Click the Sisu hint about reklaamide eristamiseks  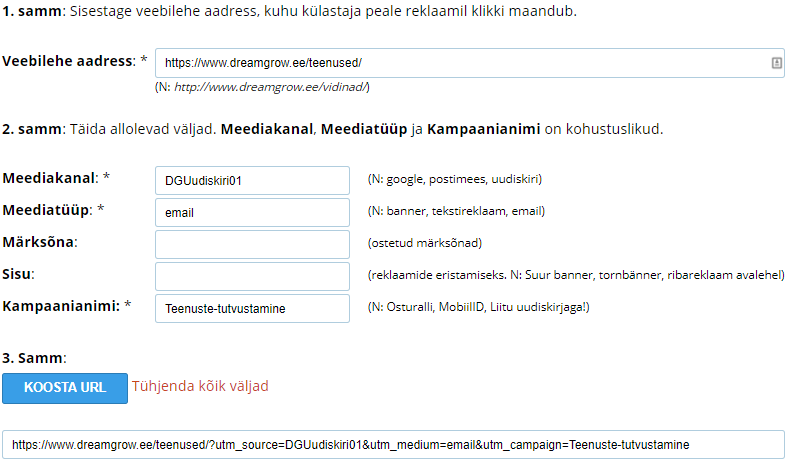point(576,275)
